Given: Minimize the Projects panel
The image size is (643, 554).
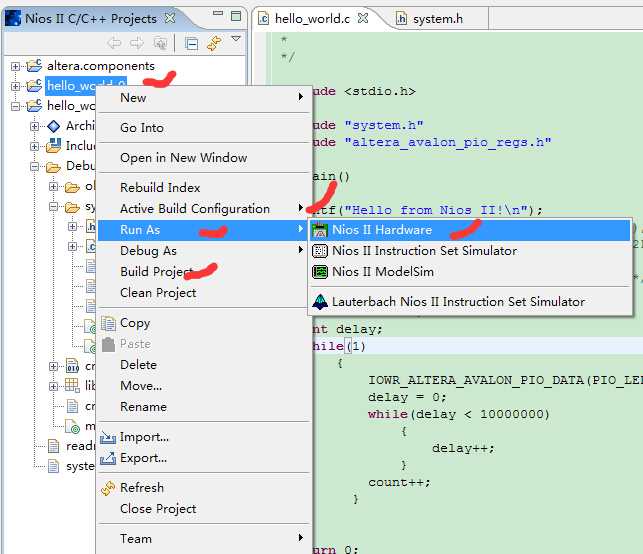Looking at the screenshot, I should [x=218, y=14].
